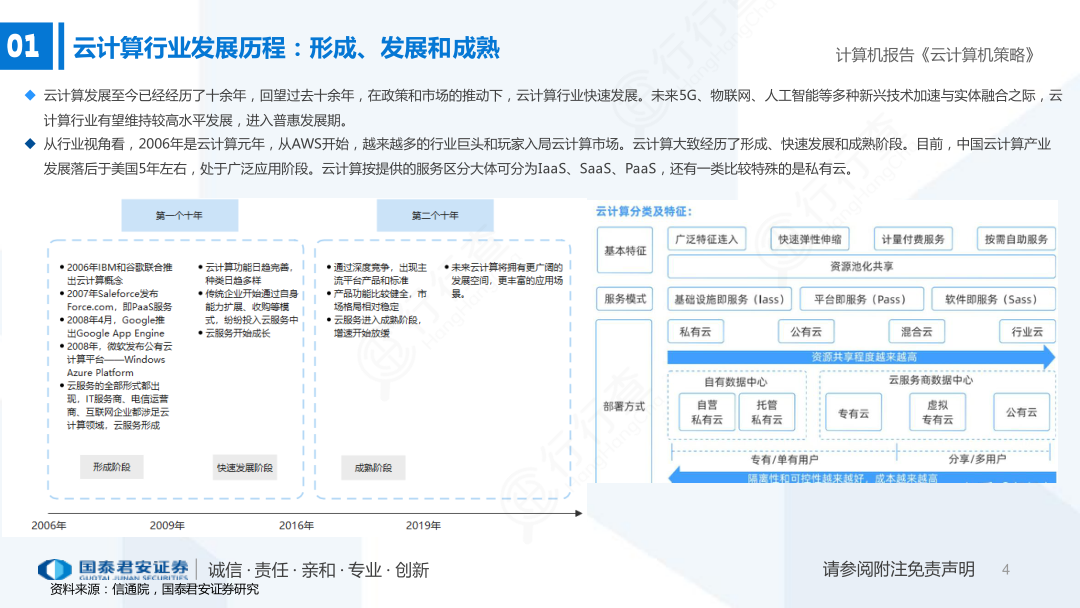Click bullet text 2006年IBM和谷歌联合推出云计算概念
This screenshot has width=1080, height=608.
(x=119, y=273)
